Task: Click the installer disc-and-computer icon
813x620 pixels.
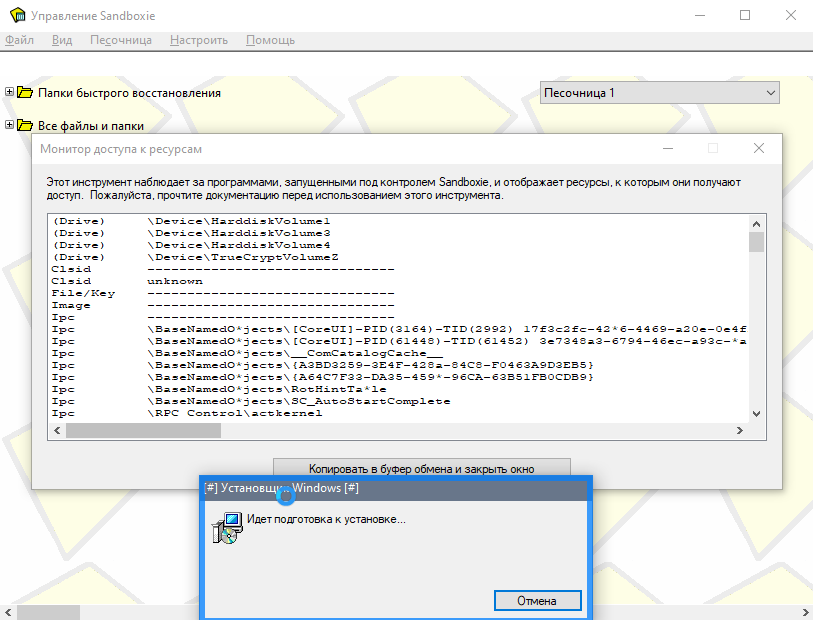Action: pos(227,528)
